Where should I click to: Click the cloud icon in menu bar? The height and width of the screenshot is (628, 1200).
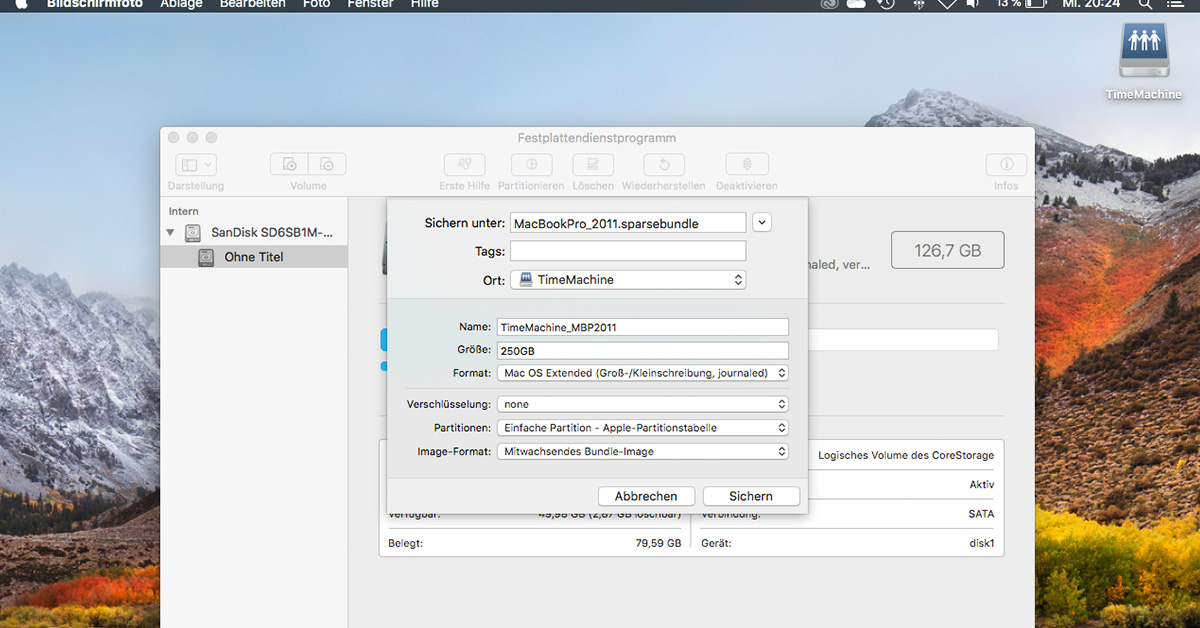point(857,4)
